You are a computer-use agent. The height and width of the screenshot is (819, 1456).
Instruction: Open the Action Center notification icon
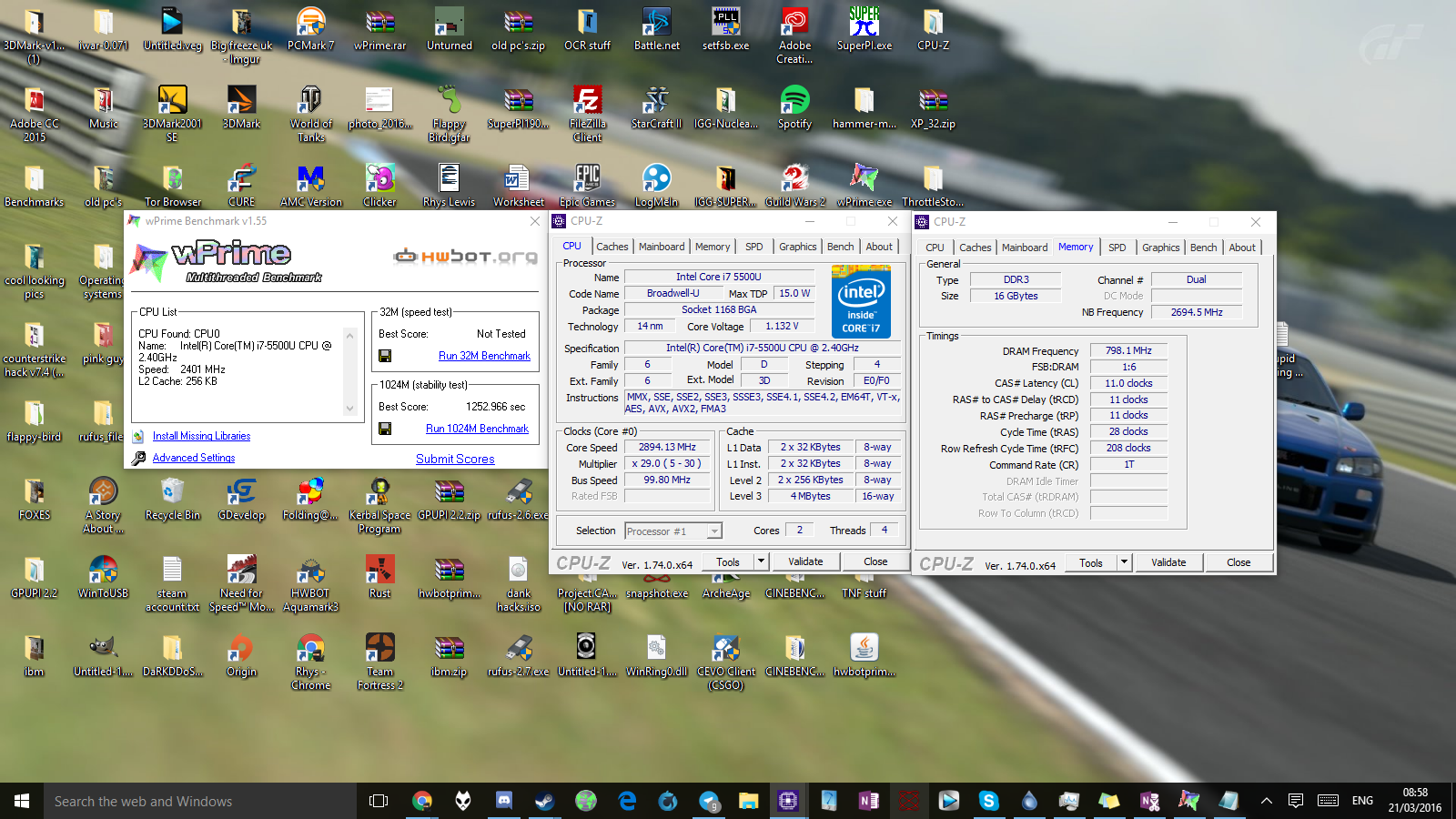click(1296, 801)
